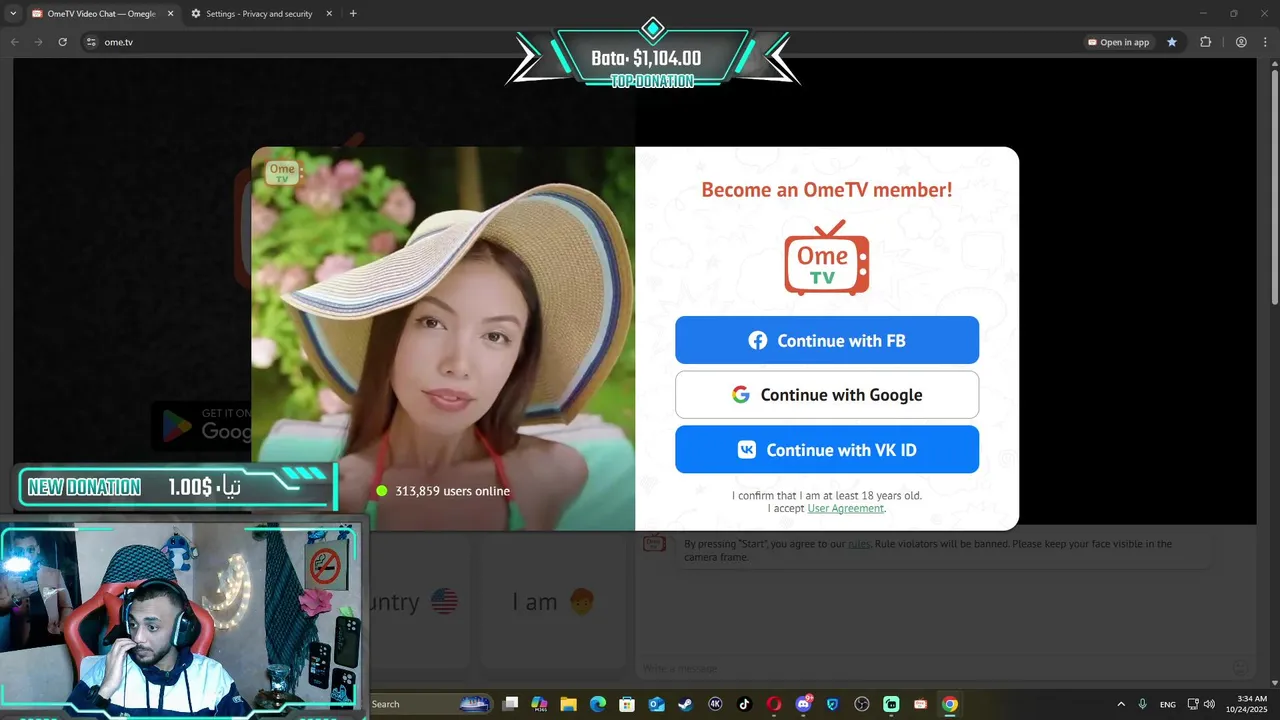Viewport: 1280px width, 720px height.
Task: Launch Steam from taskbar
Action: pos(685,704)
